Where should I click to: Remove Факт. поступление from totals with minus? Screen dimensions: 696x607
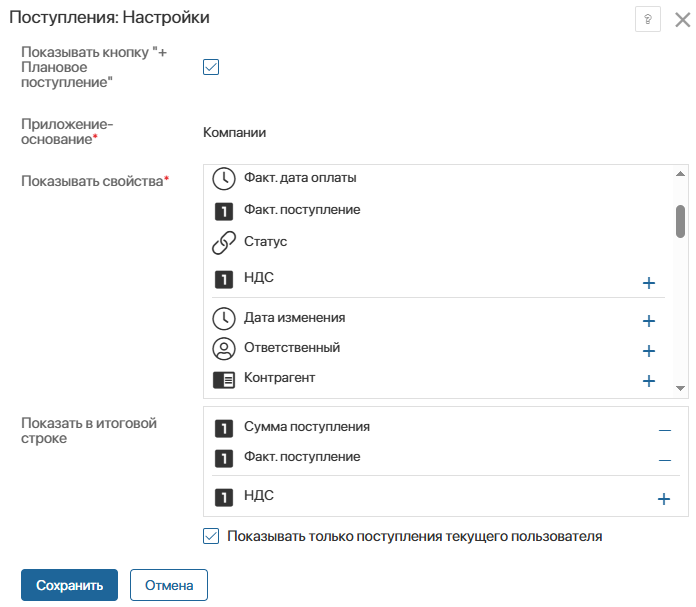[664, 460]
